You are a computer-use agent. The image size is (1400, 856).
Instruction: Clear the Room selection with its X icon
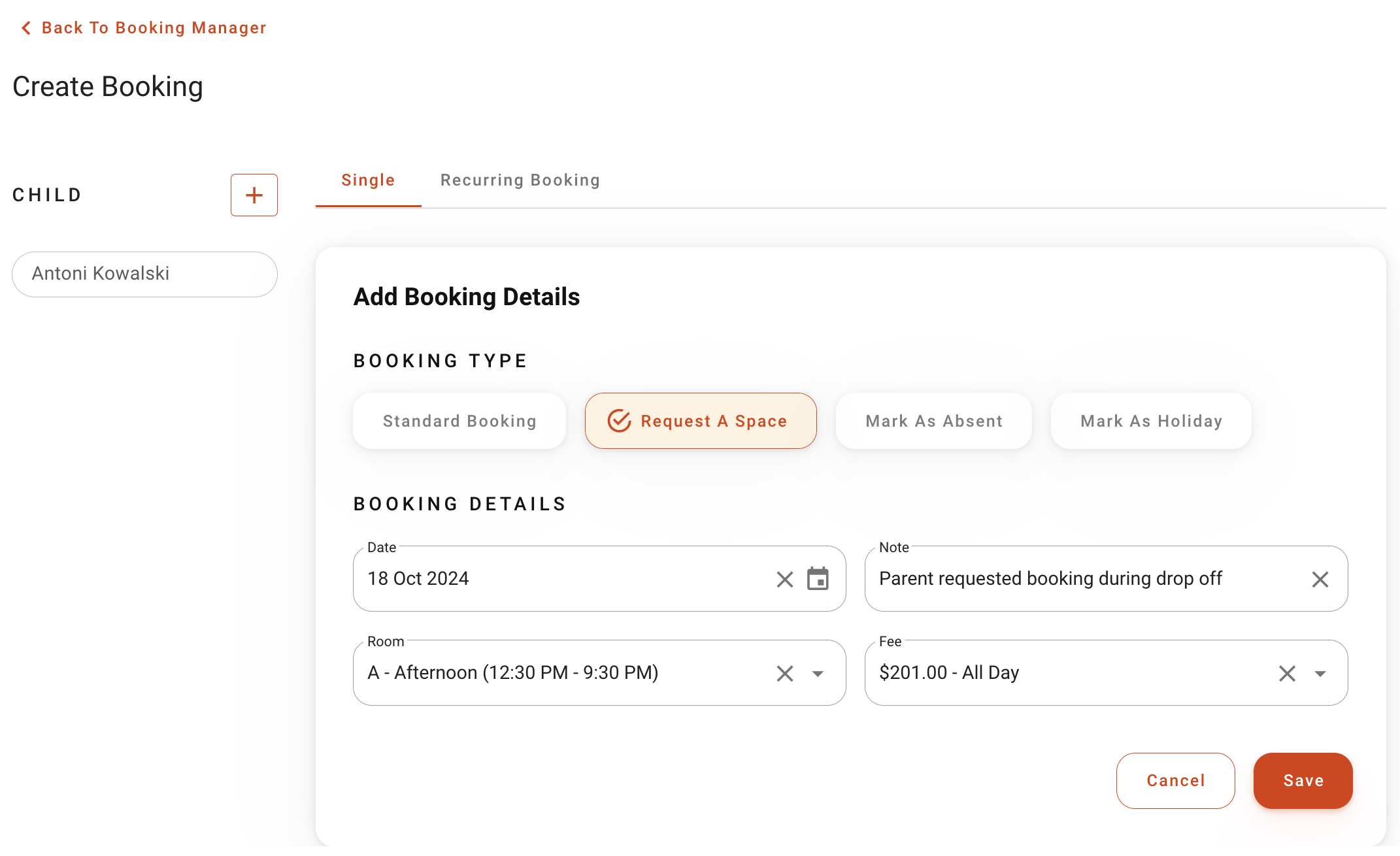coord(784,673)
